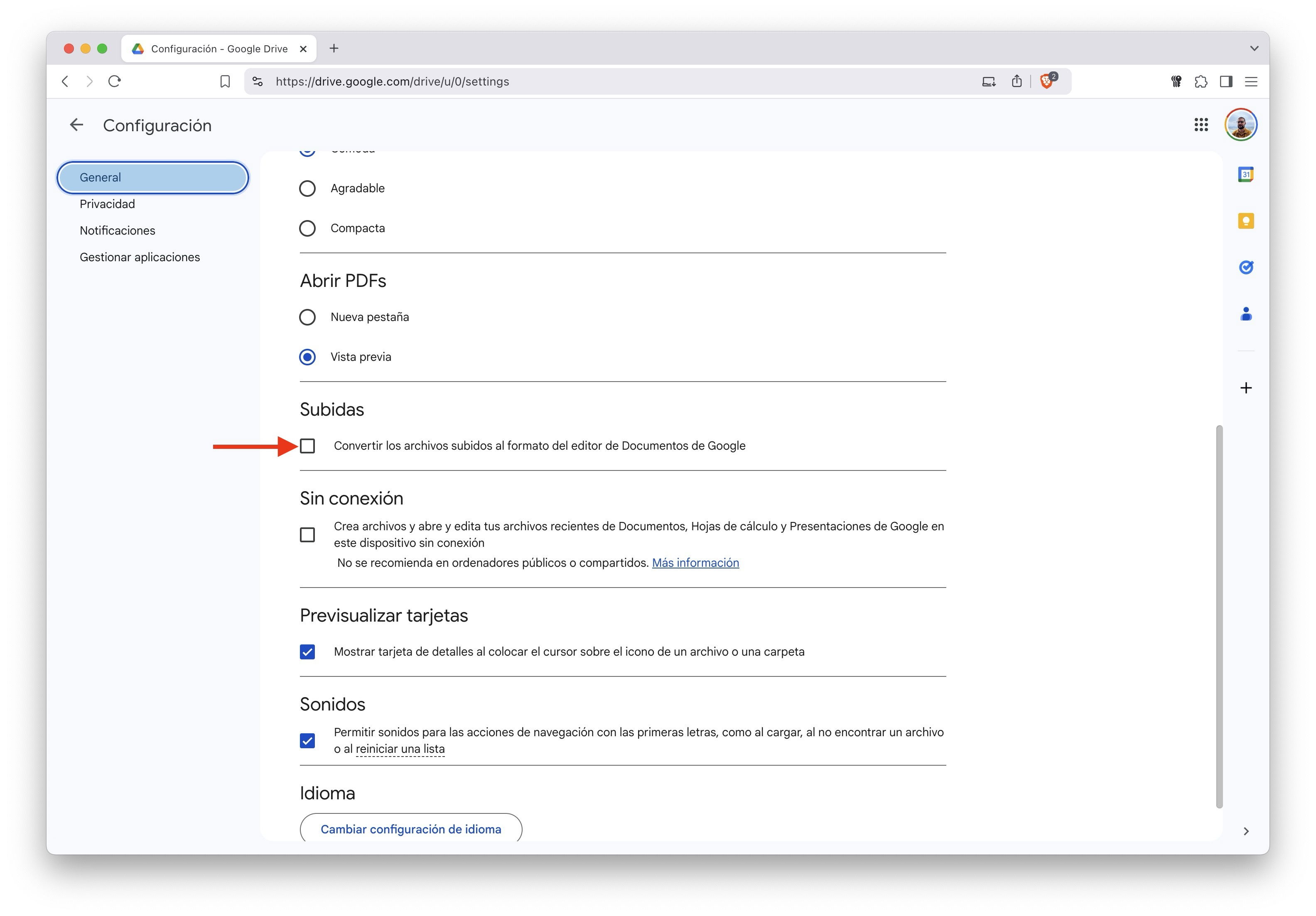The image size is (1316, 916).
Task: Click the browser forward navigation button
Action: coord(89,81)
